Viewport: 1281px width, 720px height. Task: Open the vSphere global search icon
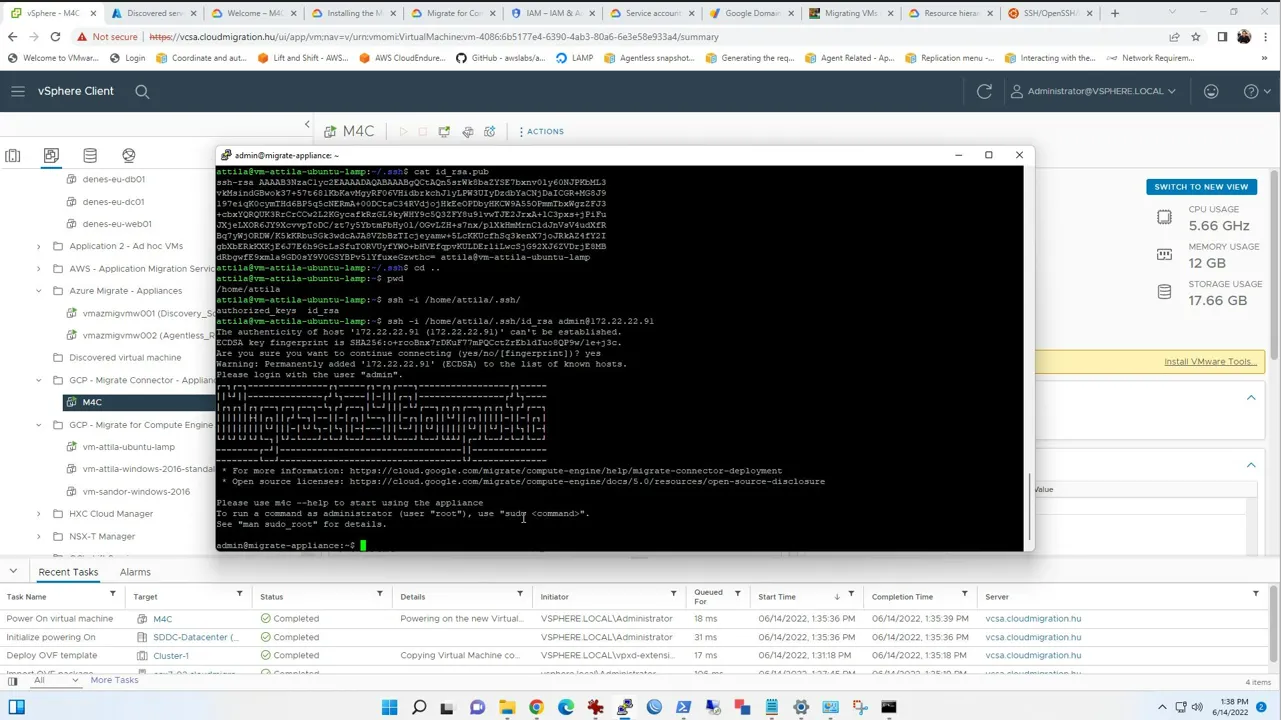[142, 91]
